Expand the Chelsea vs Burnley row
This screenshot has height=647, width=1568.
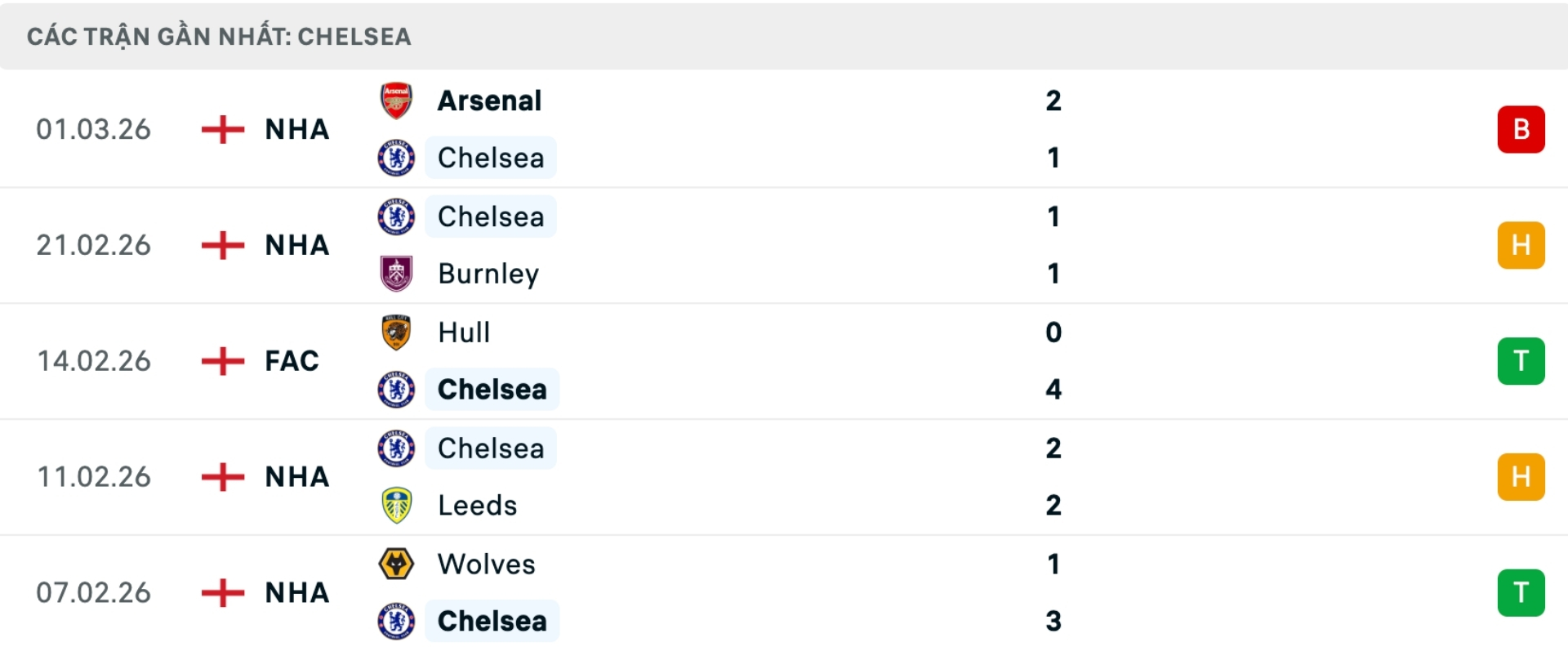(784, 244)
